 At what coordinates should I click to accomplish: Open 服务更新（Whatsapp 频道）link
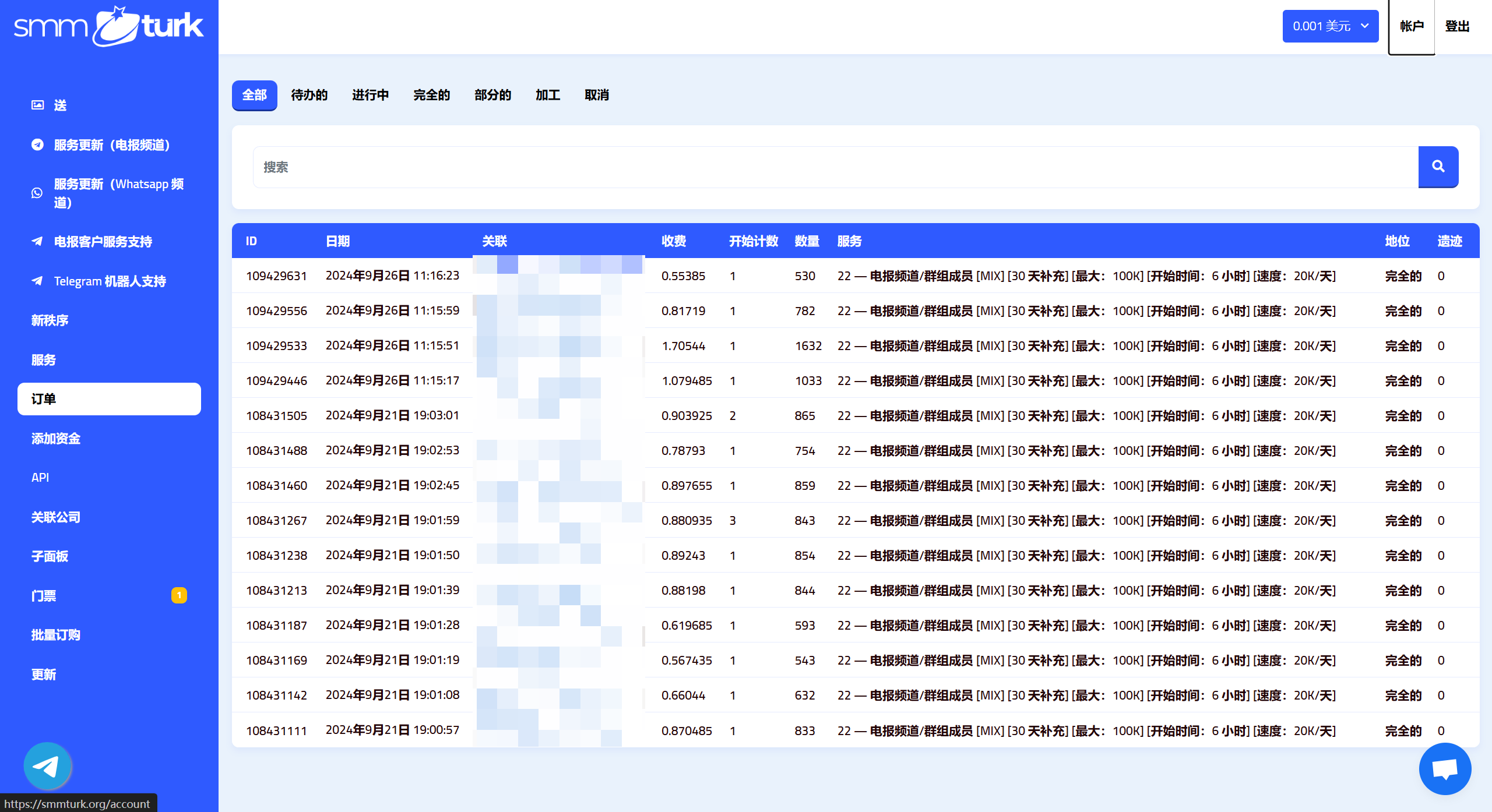point(119,193)
